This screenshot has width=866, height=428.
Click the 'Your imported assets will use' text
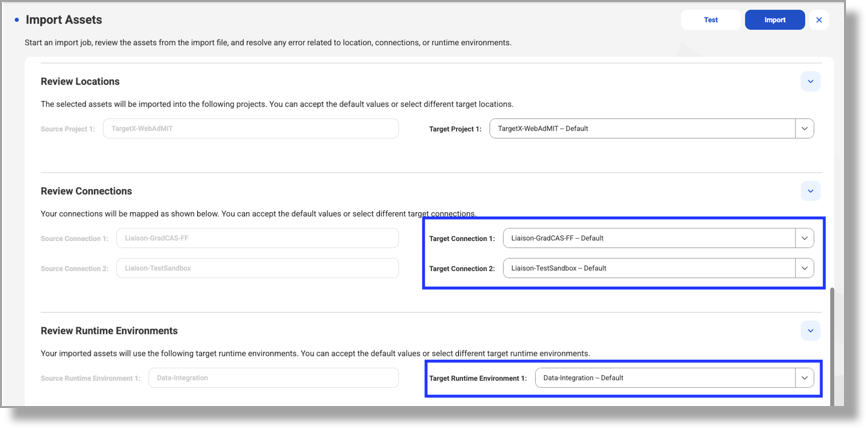pos(315,353)
